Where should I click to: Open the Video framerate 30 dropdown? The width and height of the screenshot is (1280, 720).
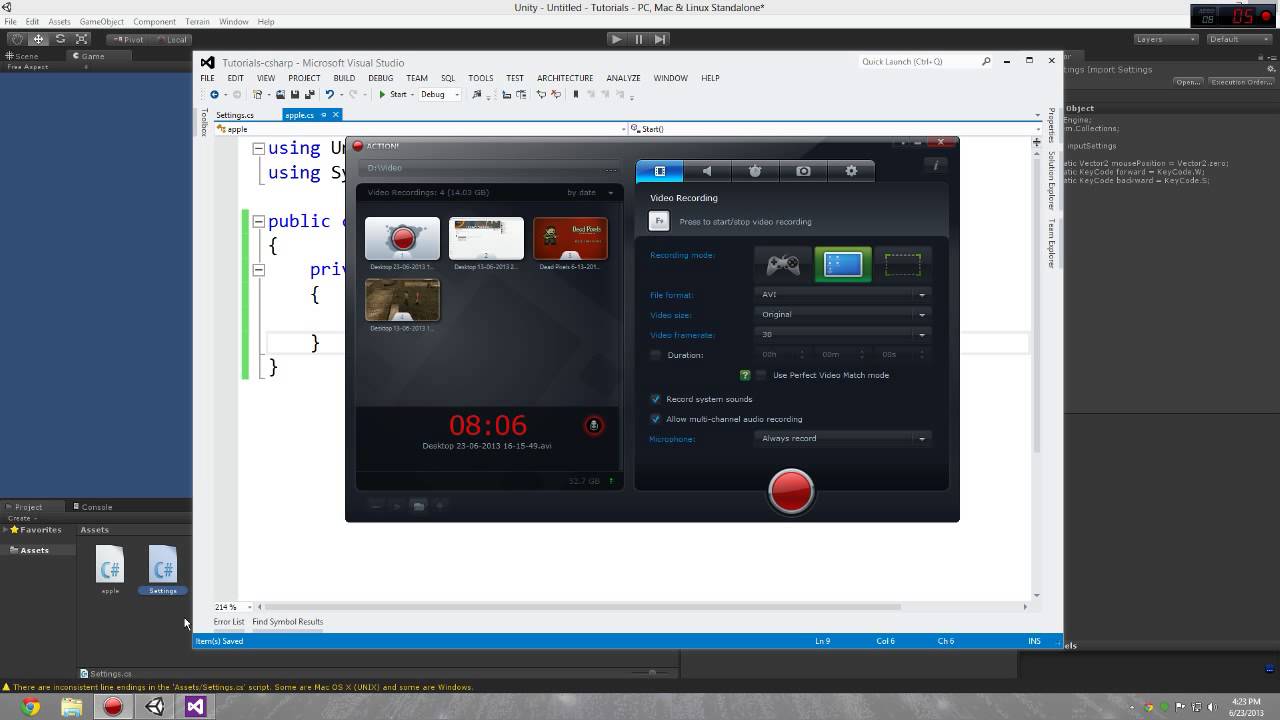843,334
